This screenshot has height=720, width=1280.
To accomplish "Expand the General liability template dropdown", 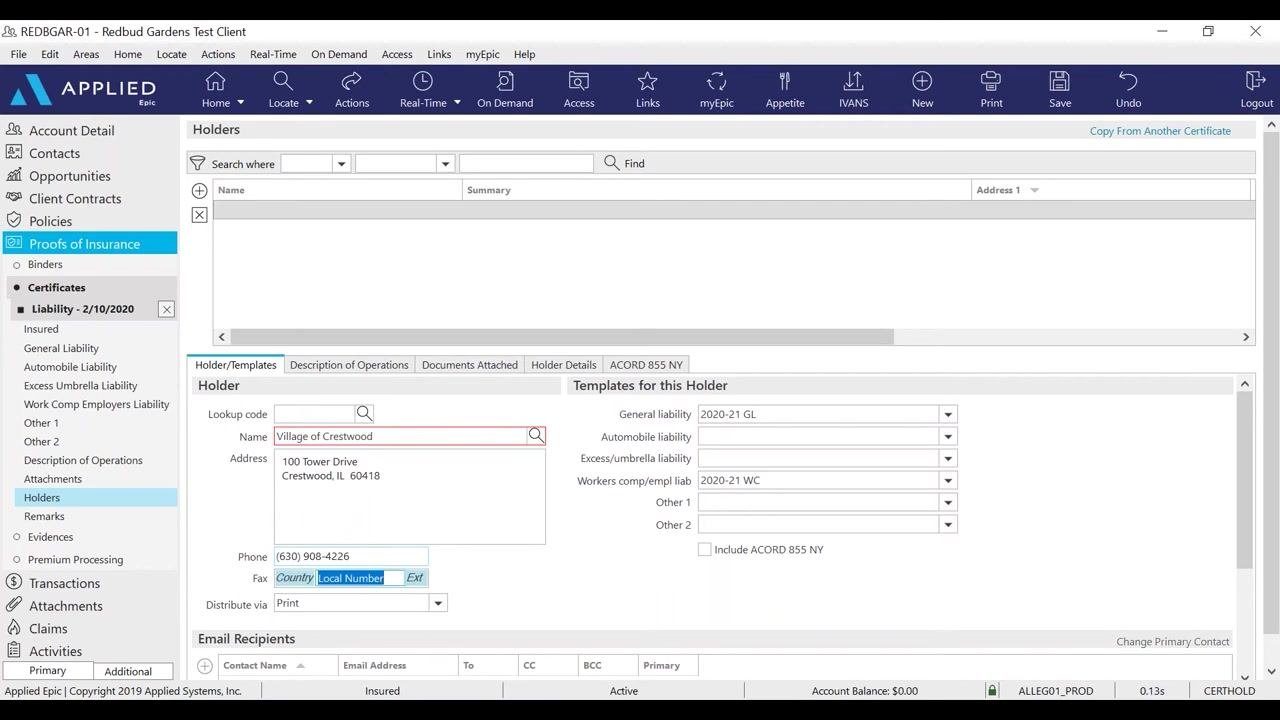I will click(948, 414).
